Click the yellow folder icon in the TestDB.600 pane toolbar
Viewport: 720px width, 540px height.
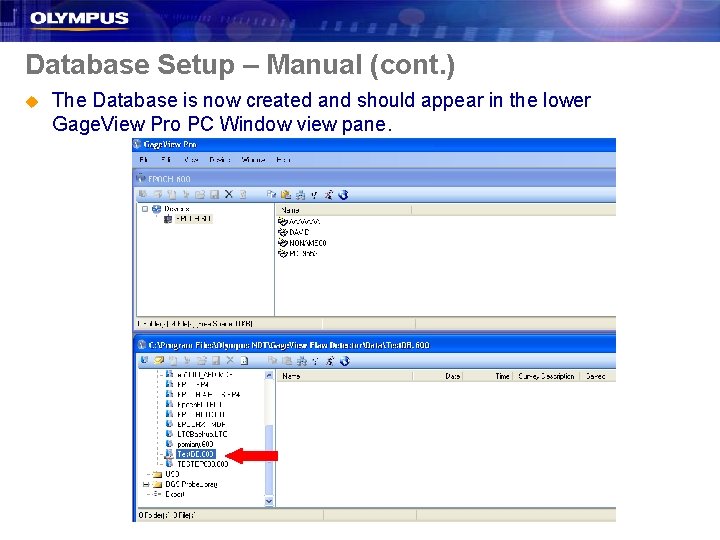point(158,360)
